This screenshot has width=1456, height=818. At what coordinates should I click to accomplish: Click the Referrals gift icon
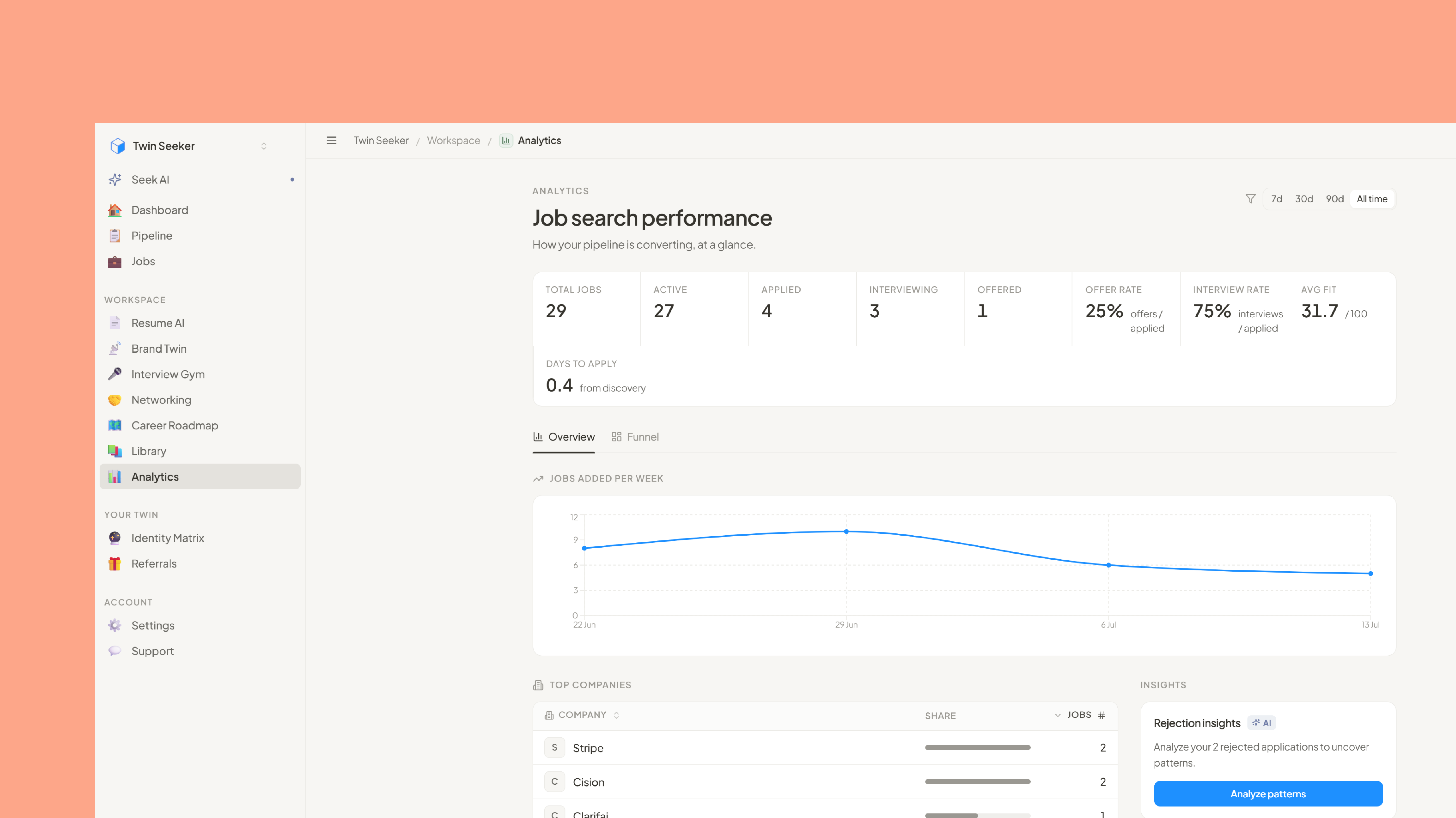115,564
